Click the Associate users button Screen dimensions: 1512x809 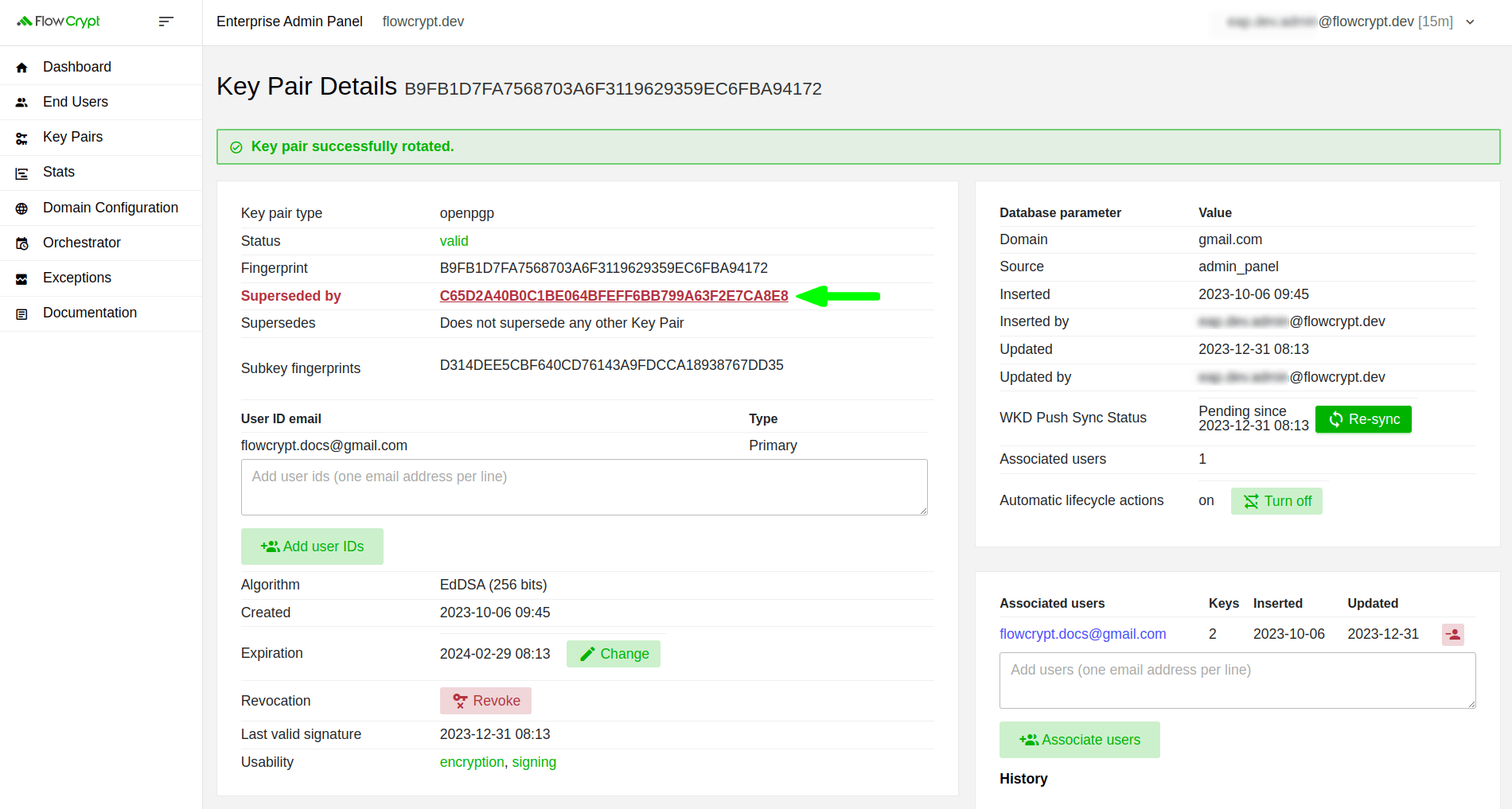coord(1079,740)
